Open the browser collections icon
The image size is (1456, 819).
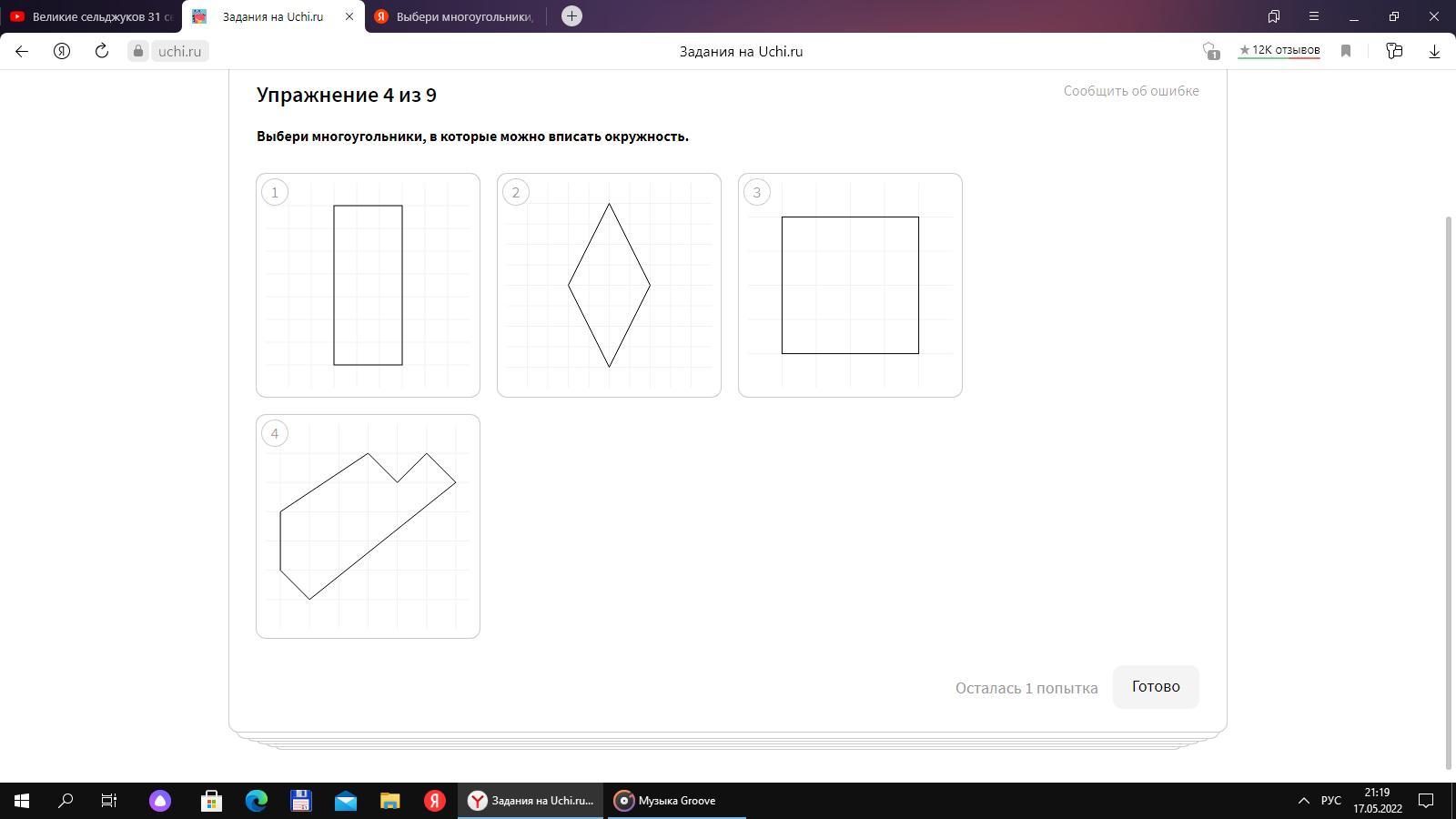pyautogui.click(x=1394, y=51)
